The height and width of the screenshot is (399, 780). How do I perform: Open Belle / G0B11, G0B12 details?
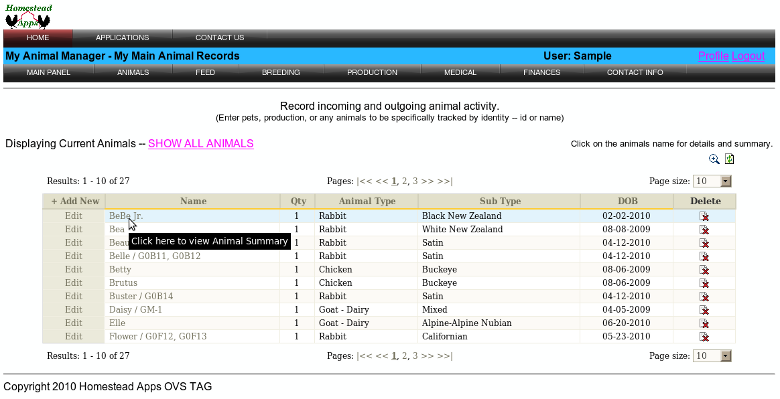tap(155, 256)
